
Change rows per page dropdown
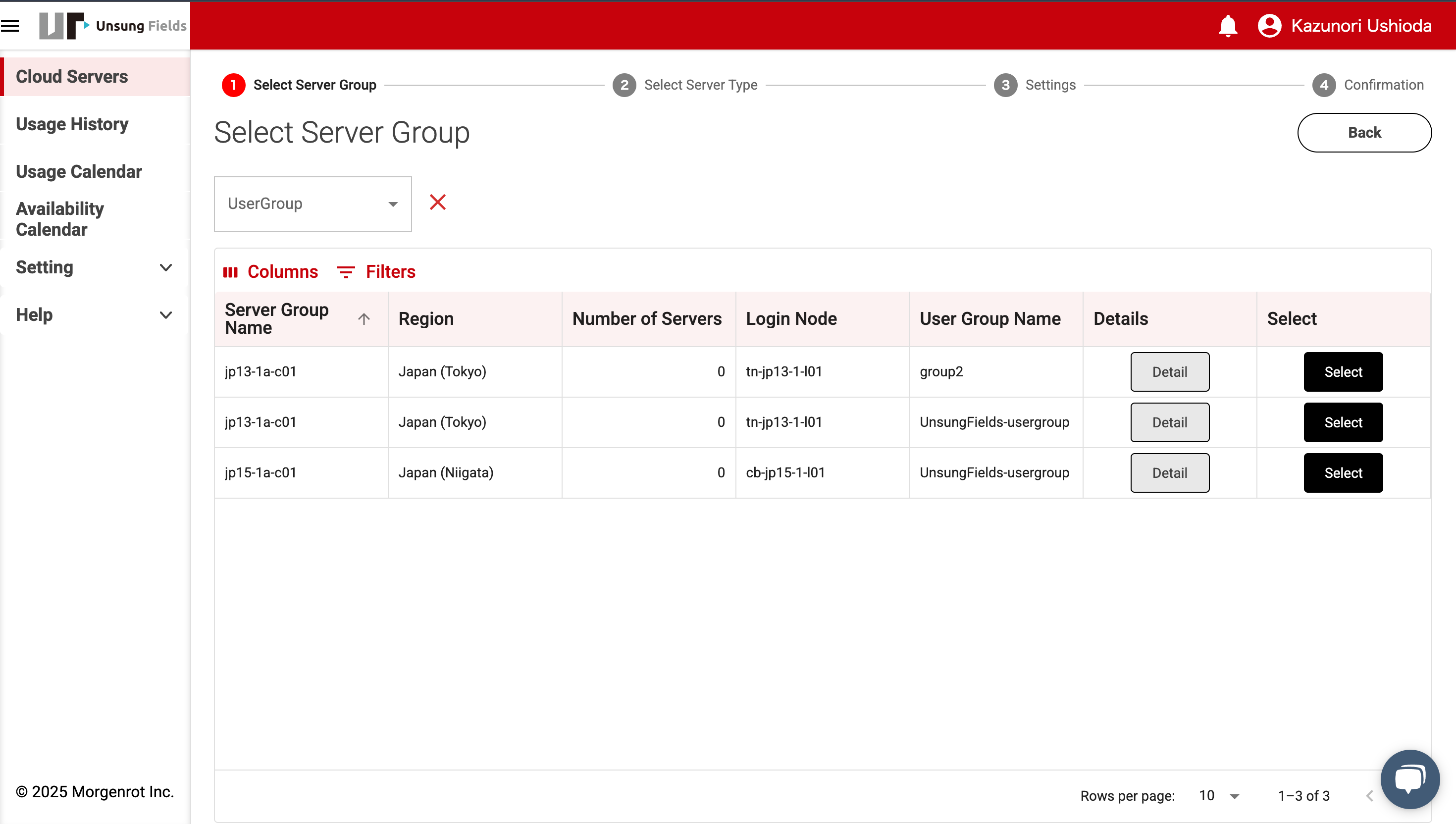tap(1219, 796)
